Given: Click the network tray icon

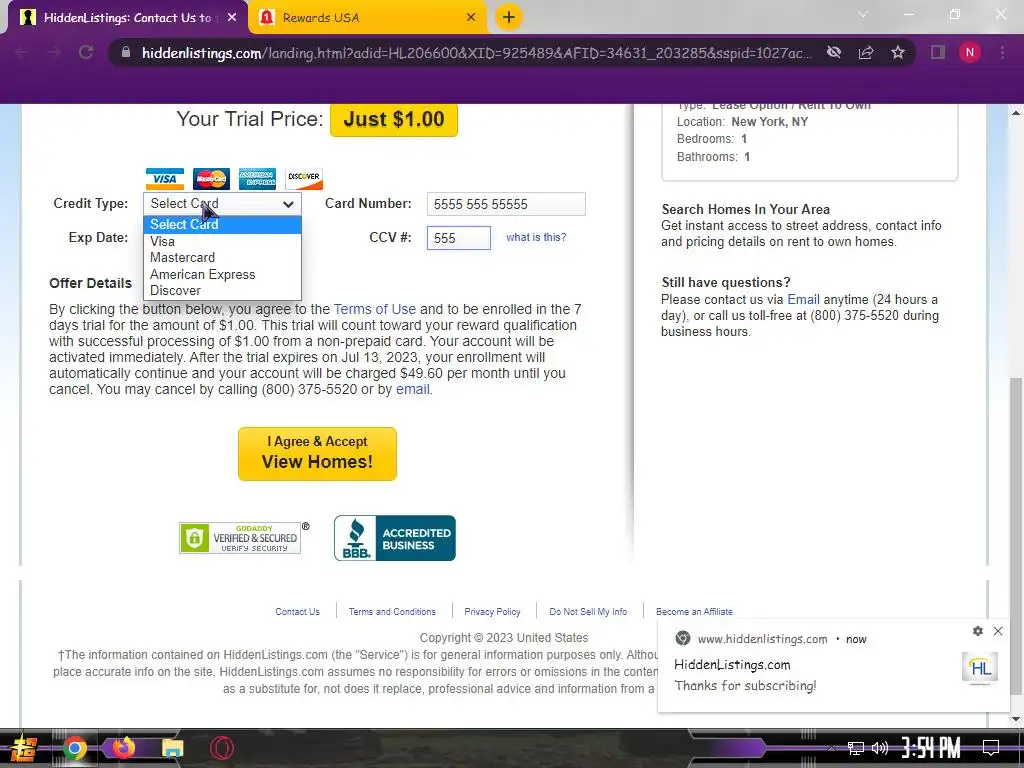Looking at the screenshot, I should pos(856,748).
